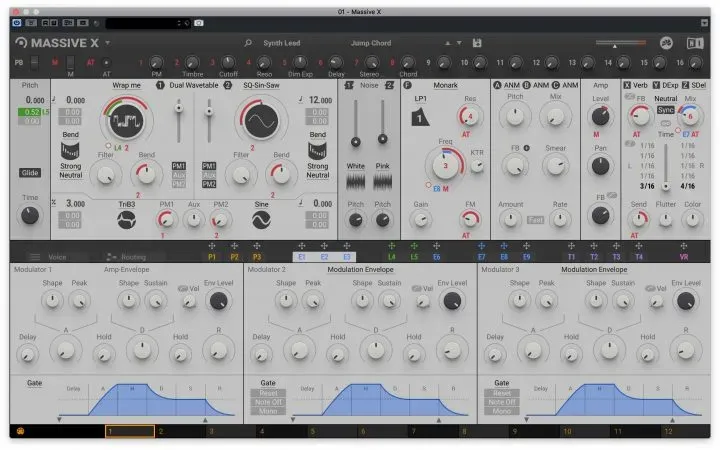Toggle PM1 routing on oscillator 1
This screenshot has width=720, height=450.
click(179, 166)
